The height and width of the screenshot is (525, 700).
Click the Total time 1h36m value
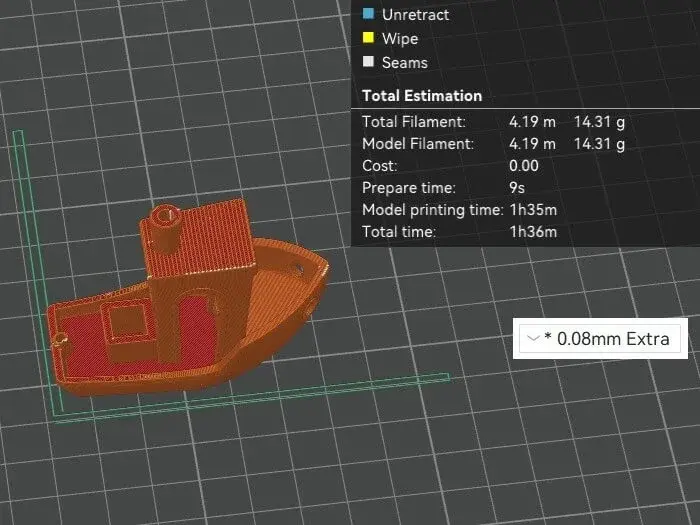point(533,232)
